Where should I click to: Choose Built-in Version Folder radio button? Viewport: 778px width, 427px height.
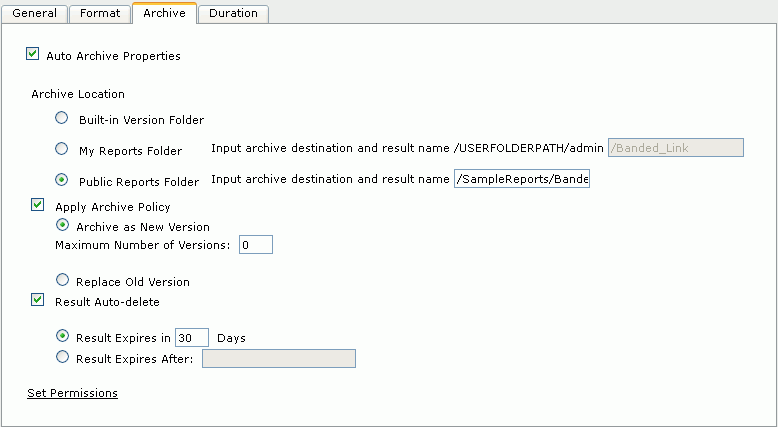click(62, 118)
